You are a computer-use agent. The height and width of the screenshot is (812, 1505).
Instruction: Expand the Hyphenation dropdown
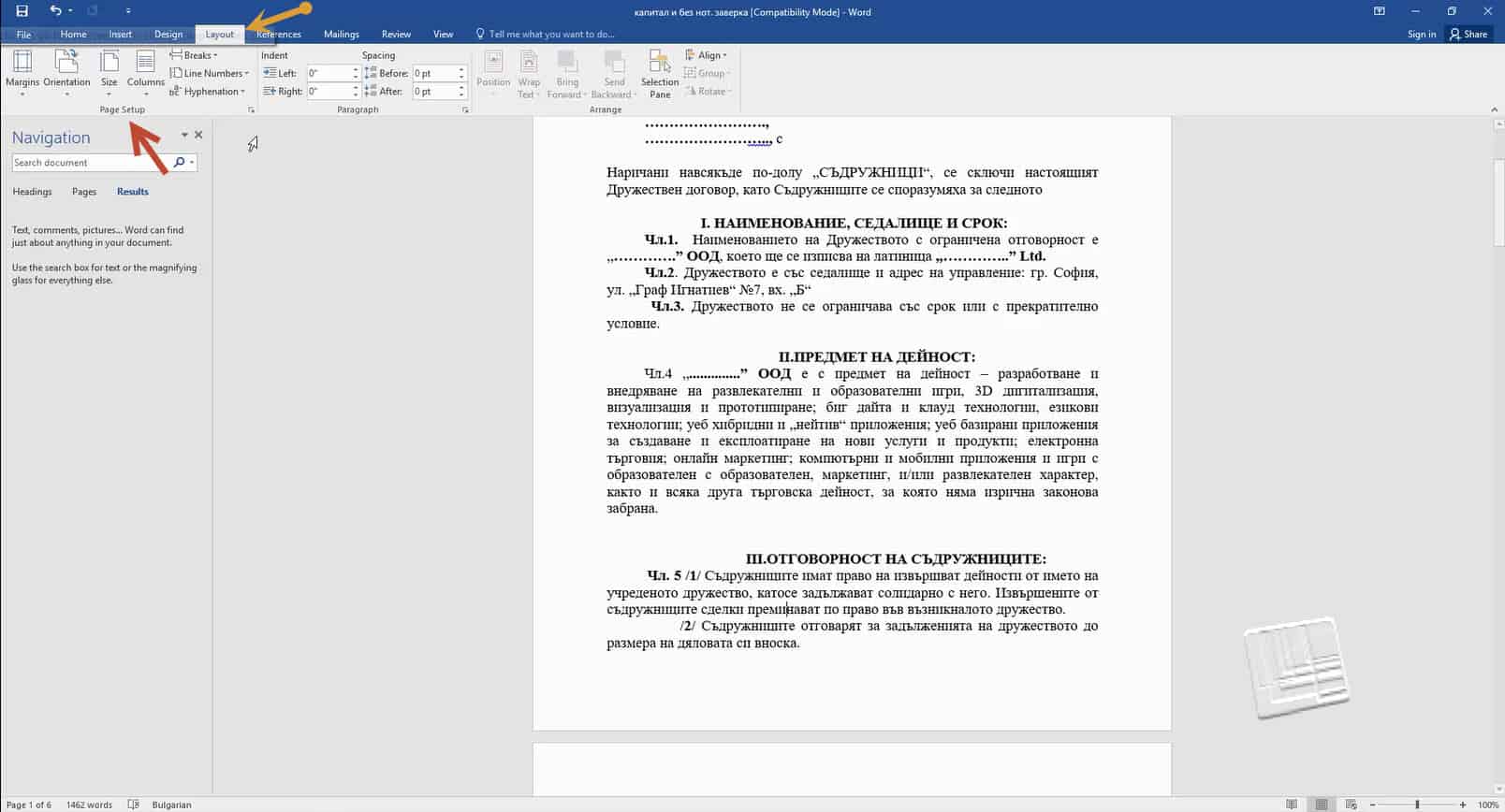tap(208, 92)
